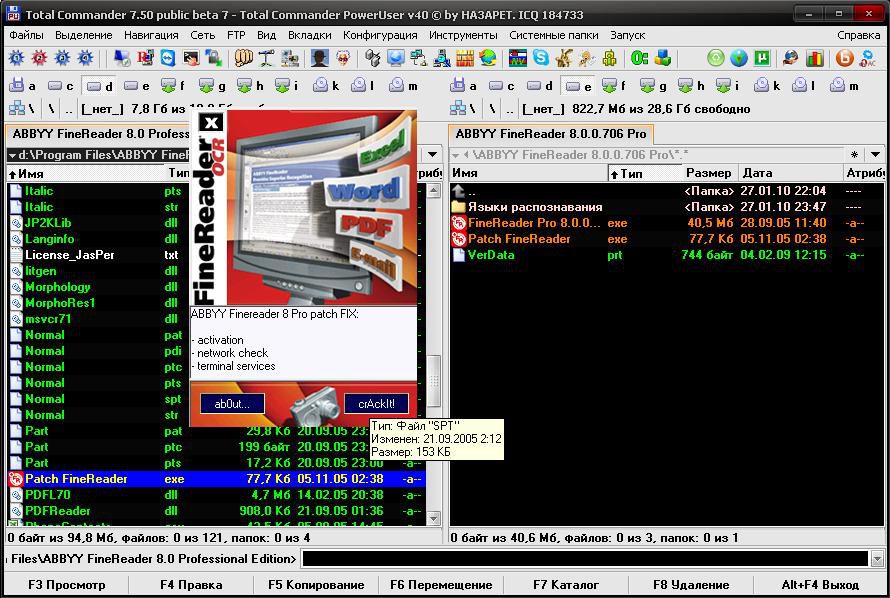The height and width of the screenshot is (598, 890).
Task: Expand the command line history dropdown
Action: [x=877, y=559]
